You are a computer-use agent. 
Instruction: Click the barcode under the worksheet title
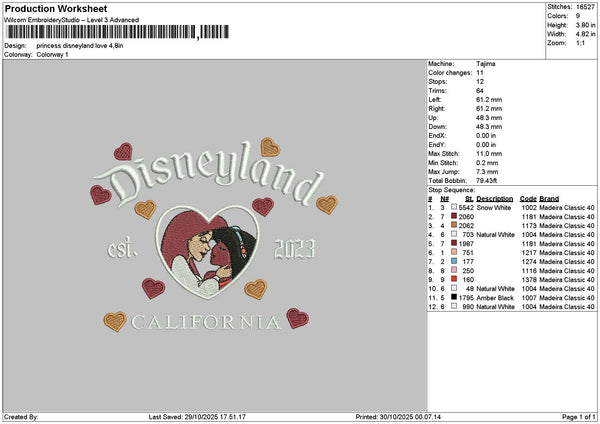click(116, 32)
